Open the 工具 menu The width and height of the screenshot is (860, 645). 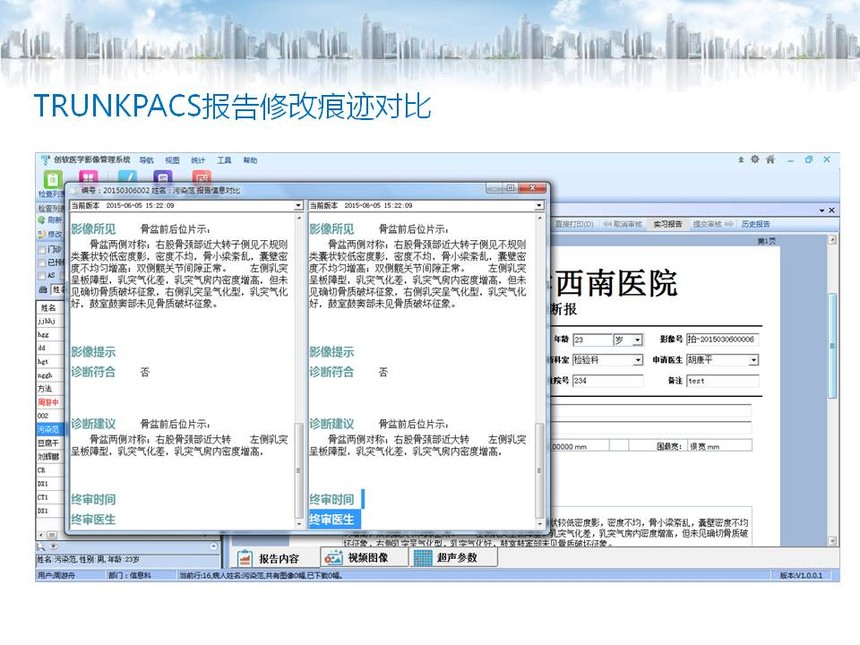(224, 160)
